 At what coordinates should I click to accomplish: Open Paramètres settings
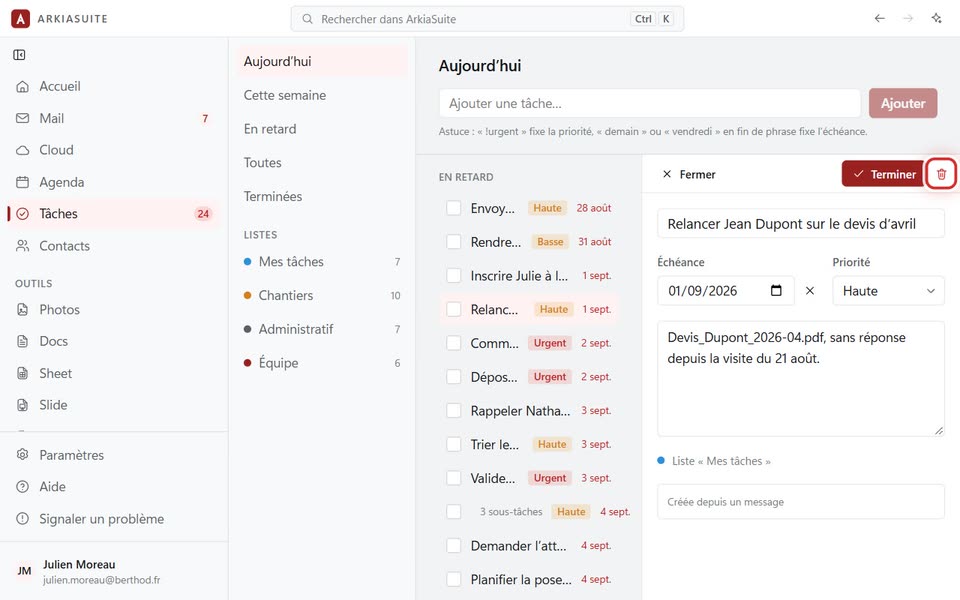[114, 455]
